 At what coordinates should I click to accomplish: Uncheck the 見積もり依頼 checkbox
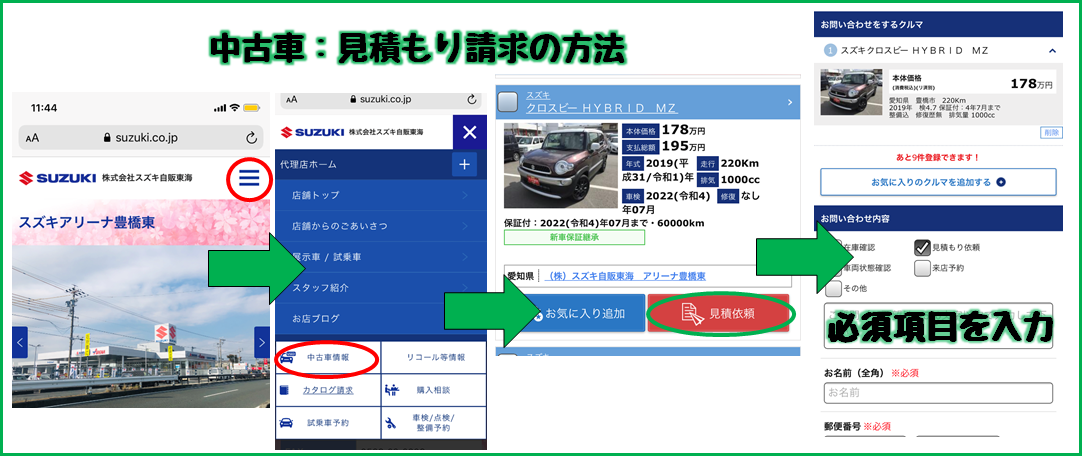click(922, 247)
